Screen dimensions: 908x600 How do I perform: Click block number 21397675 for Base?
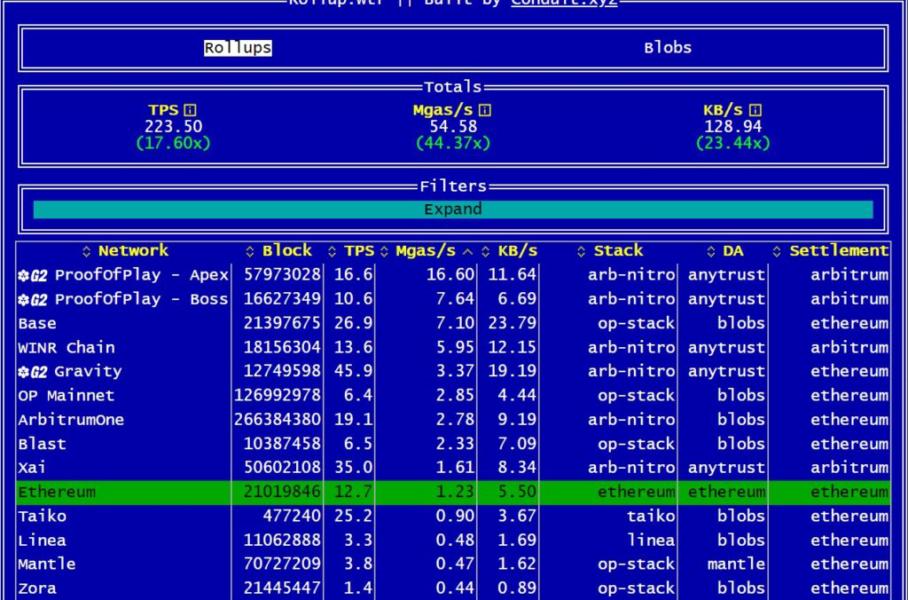(x=282, y=323)
